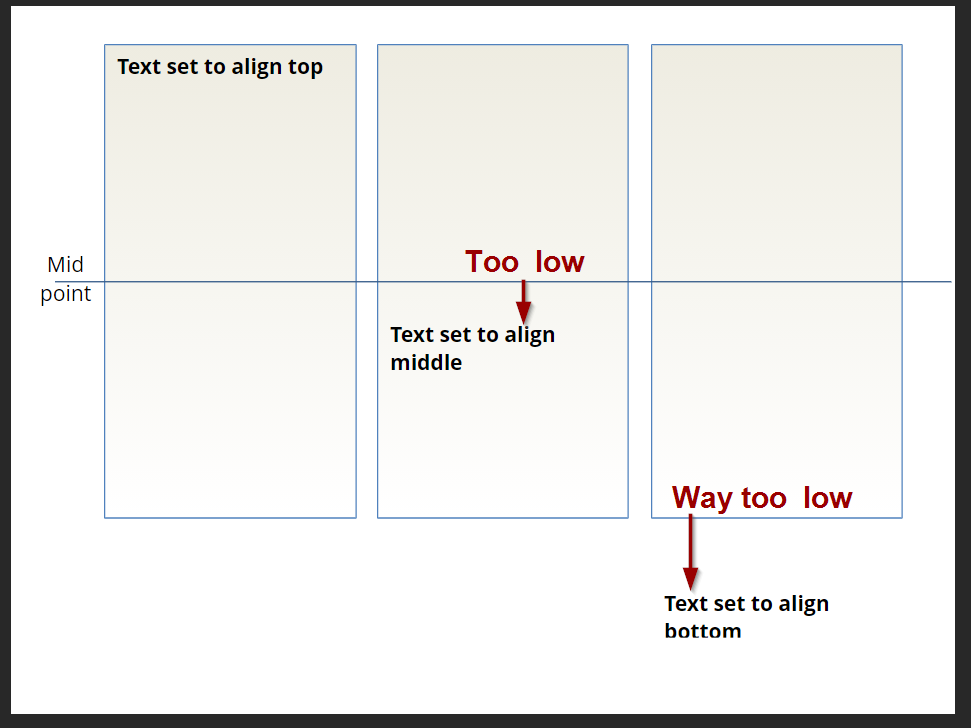Screen dimensions: 971x728
Task: Click the red "Too low" label
Action: point(524,262)
